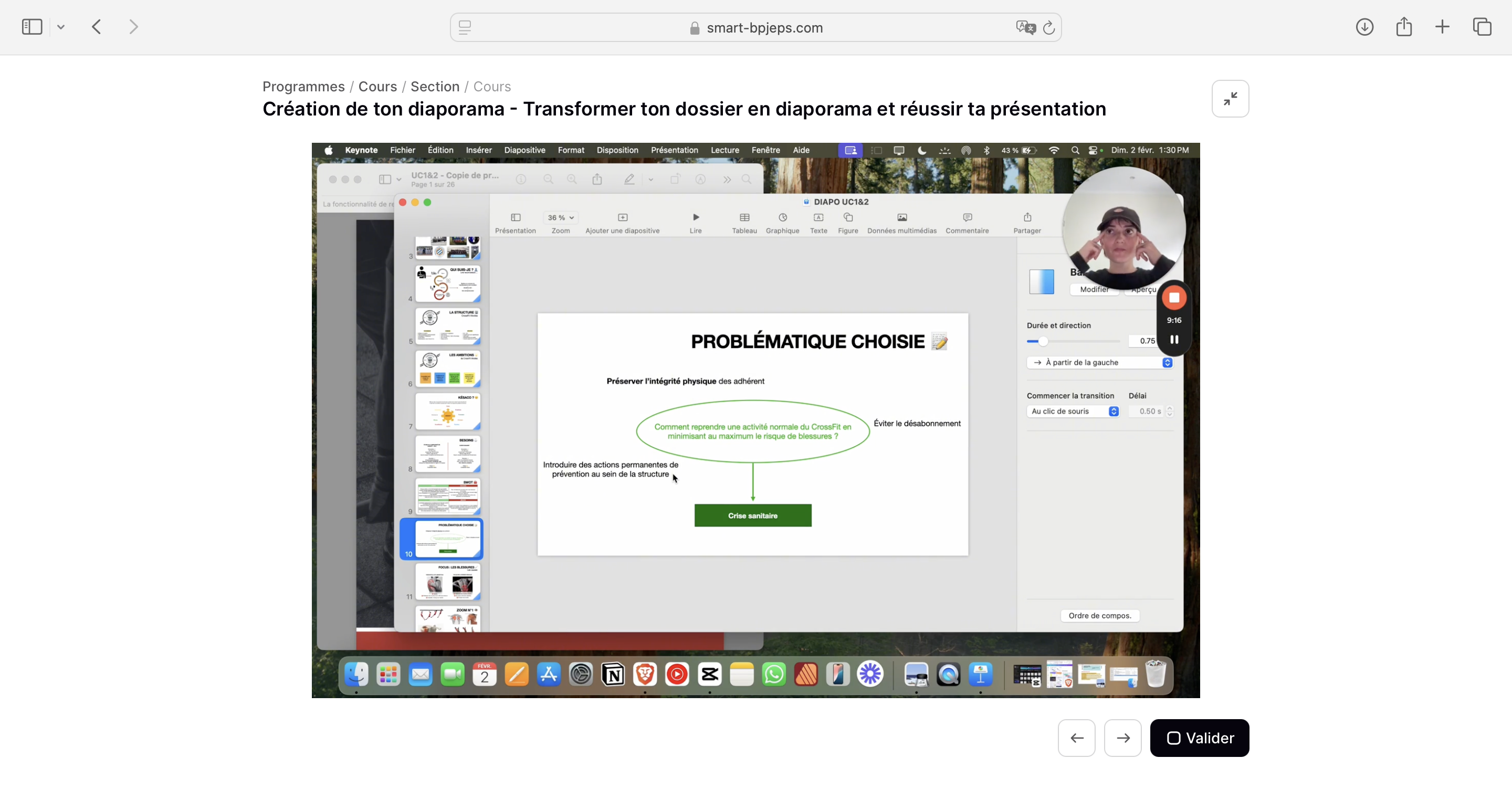Open the Présentation menu bar item
This screenshot has width=1512, height=811.
click(674, 150)
